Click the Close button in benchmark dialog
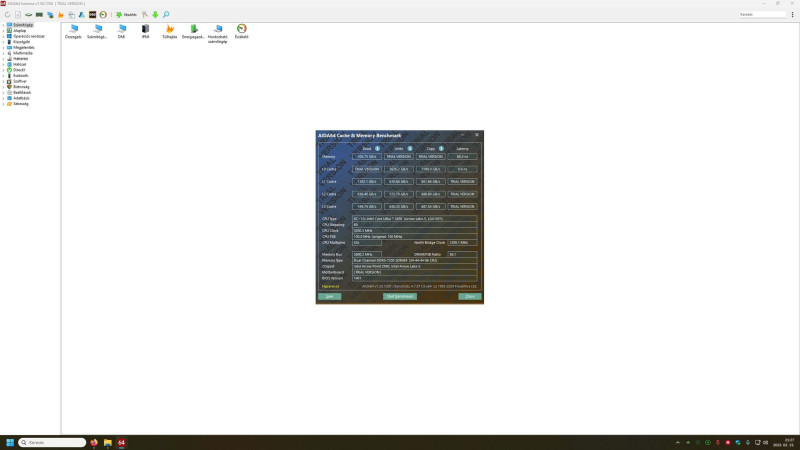 [470, 296]
